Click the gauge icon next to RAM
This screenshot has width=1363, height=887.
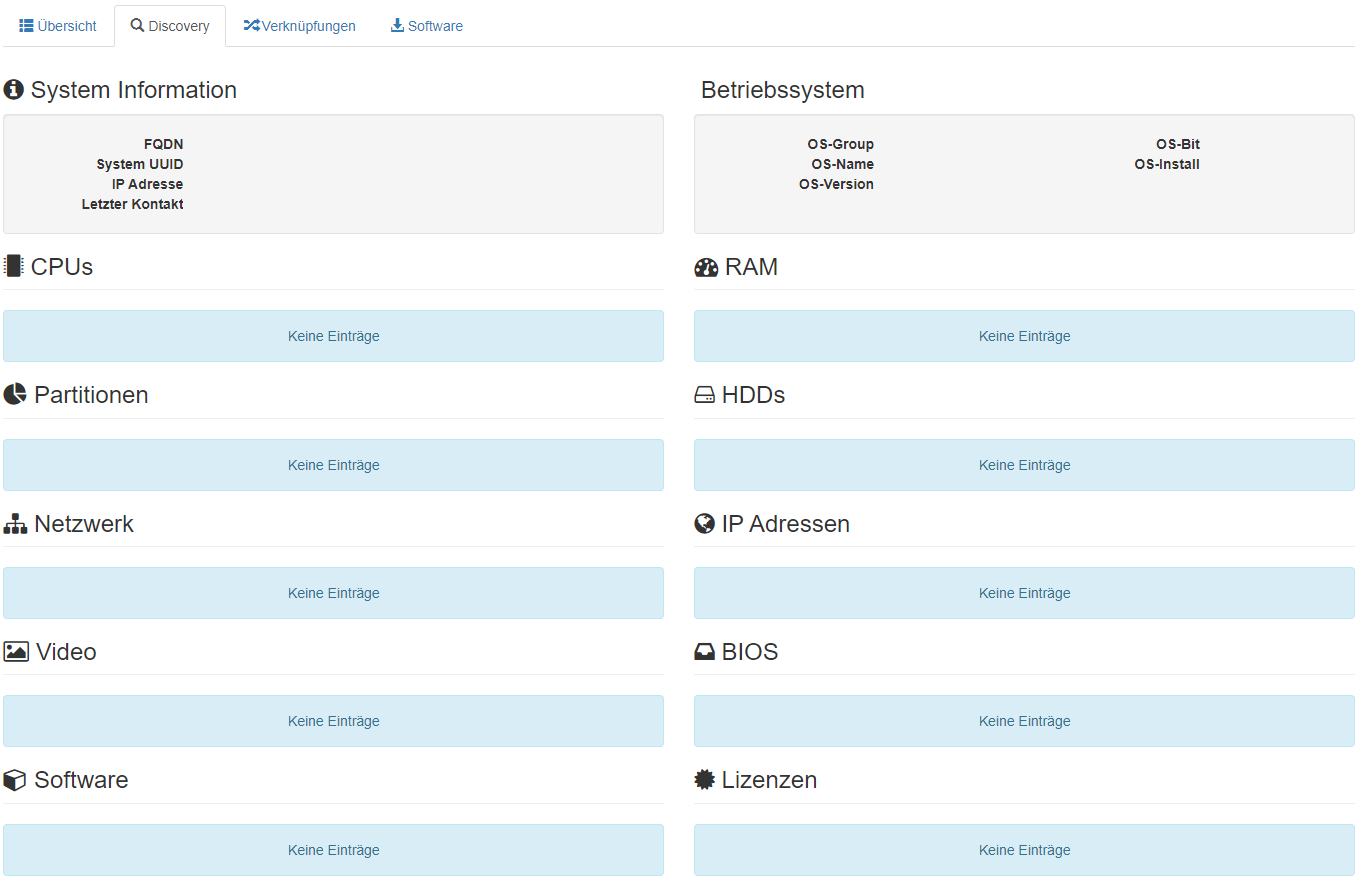coord(704,266)
